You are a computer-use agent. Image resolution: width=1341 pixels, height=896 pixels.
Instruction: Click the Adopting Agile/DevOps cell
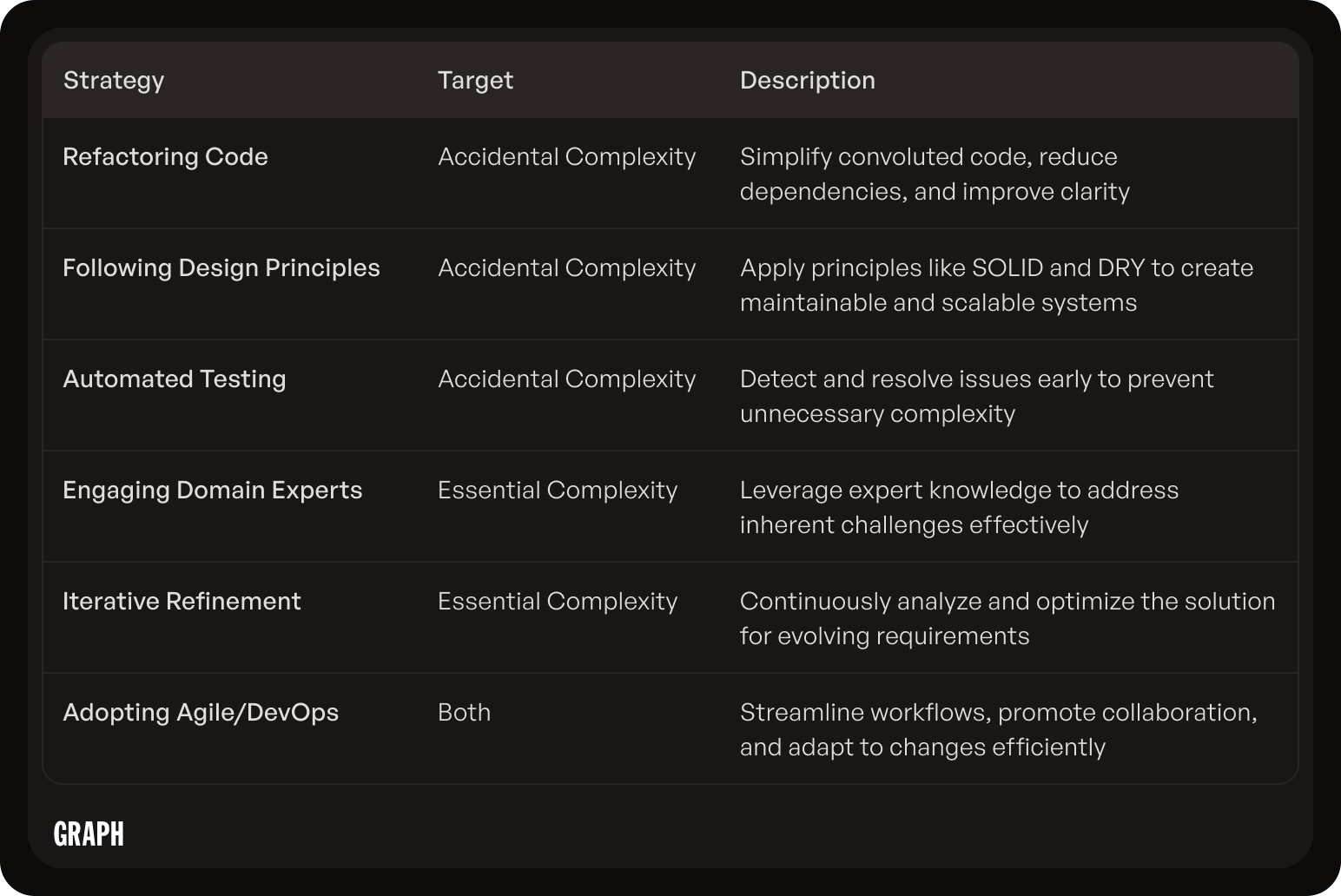click(201, 713)
